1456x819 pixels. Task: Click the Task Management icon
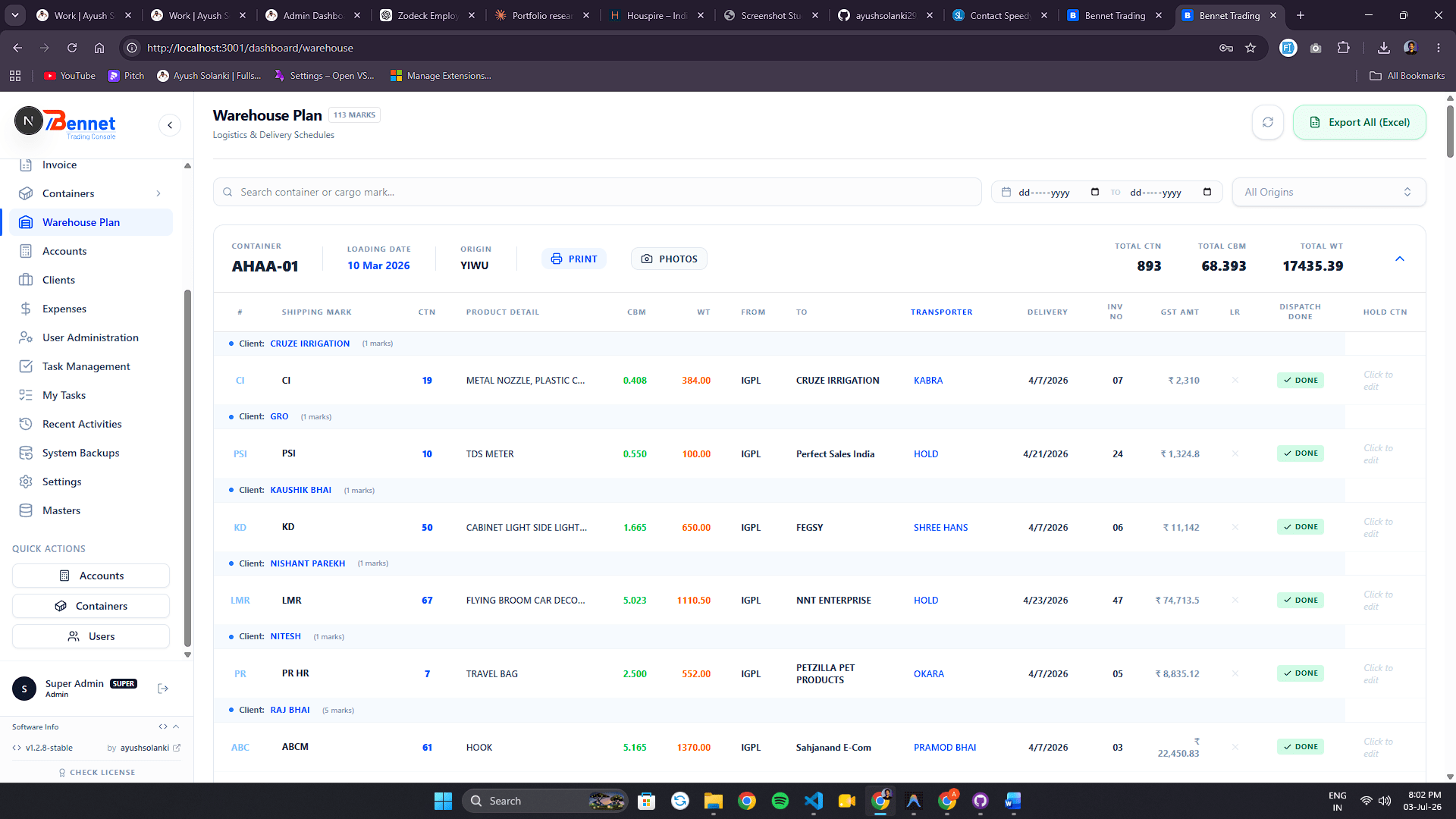pyautogui.click(x=26, y=366)
